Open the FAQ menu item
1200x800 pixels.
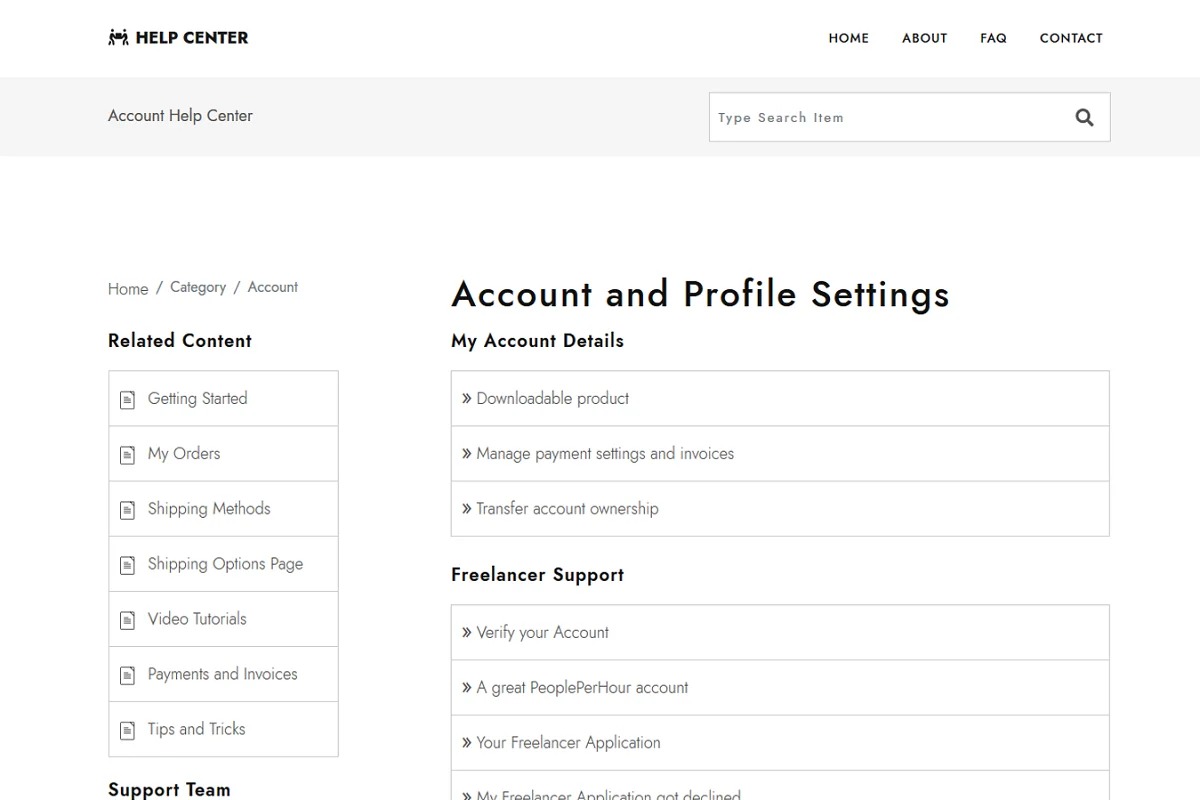[x=993, y=38]
